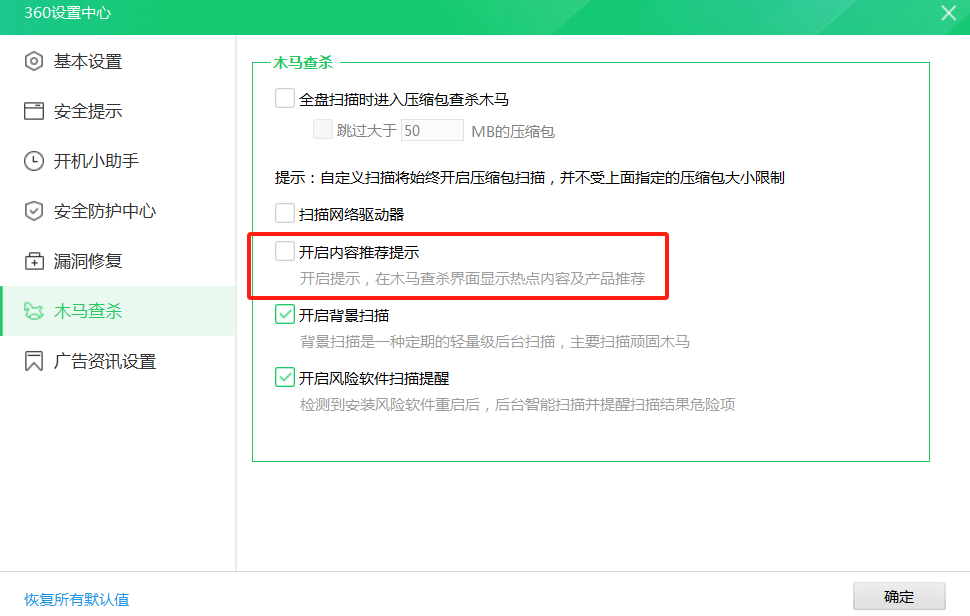This screenshot has width=970, height=616.
Task: Click the 提示：自定义扫描 hint text
Action: point(530,178)
